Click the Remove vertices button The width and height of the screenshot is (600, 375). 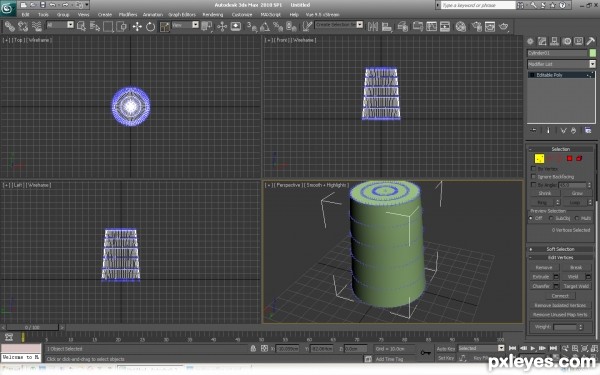click(544, 267)
